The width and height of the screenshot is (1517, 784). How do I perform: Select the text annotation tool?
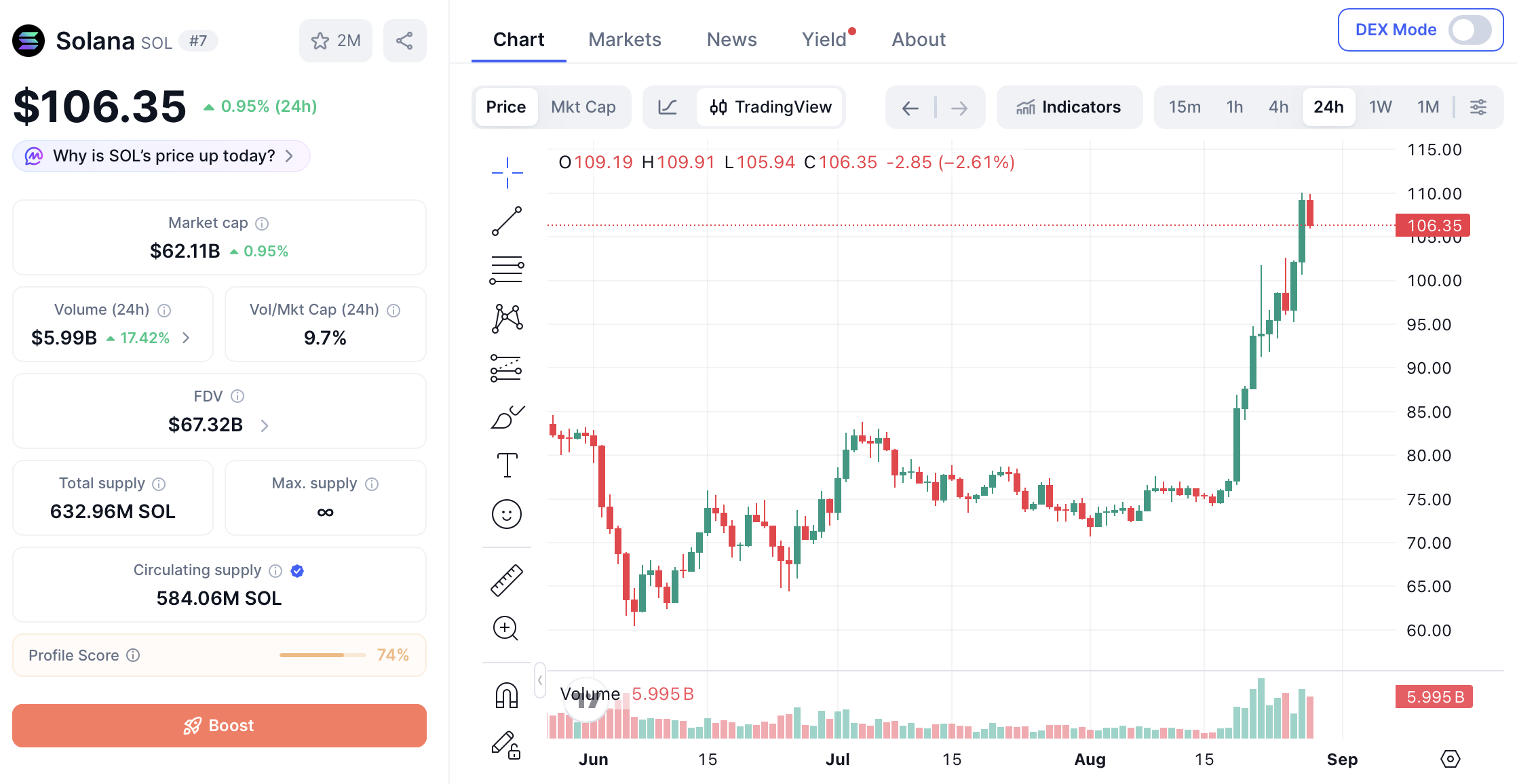[507, 465]
